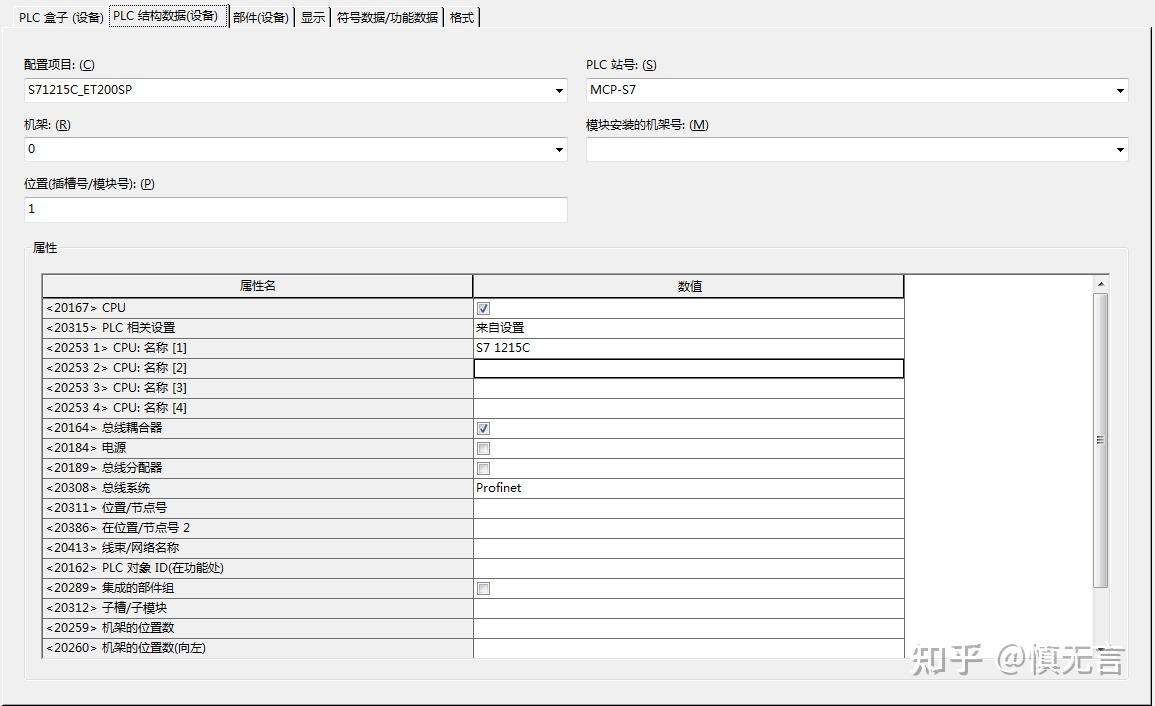Viewport: 1155px width, 706px height.
Task: Click the <20386> 在位置/节点号 2 value cell
Action: point(688,528)
